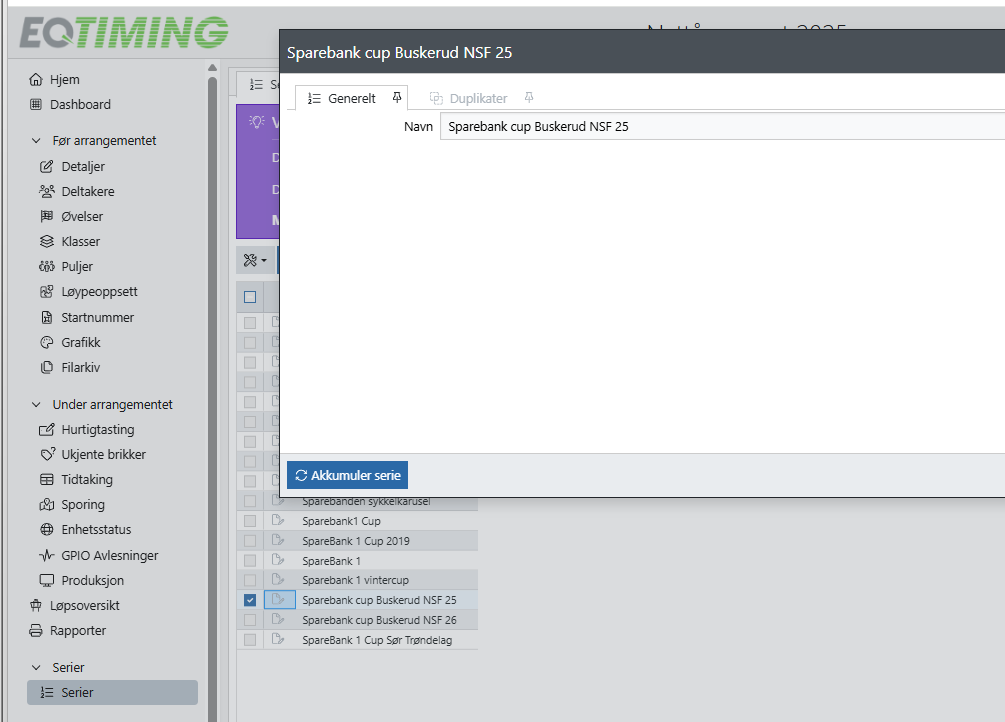Viewport: 1005px width, 722px height.
Task: Open Løypeoppsett page
Action: tap(88, 292)
